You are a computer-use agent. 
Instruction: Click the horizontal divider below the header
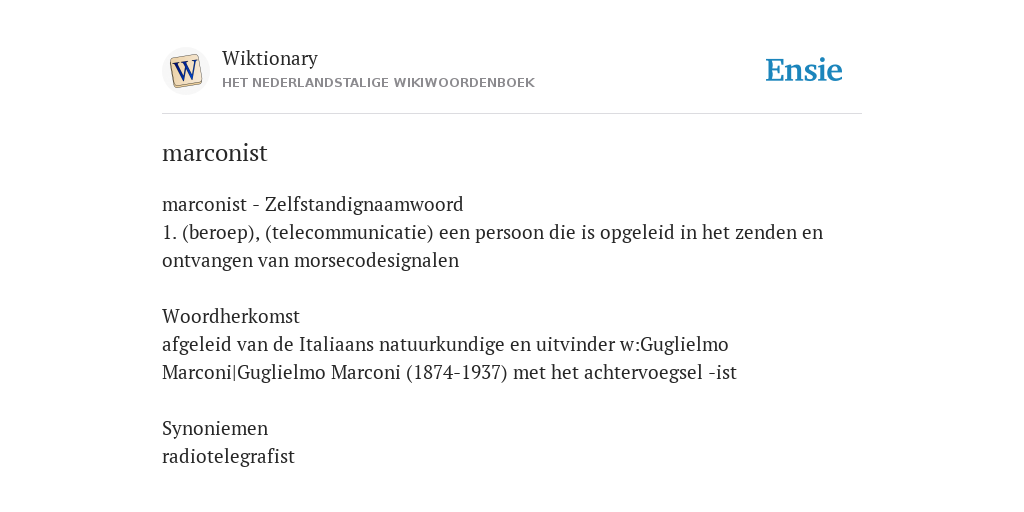[512, 114]
